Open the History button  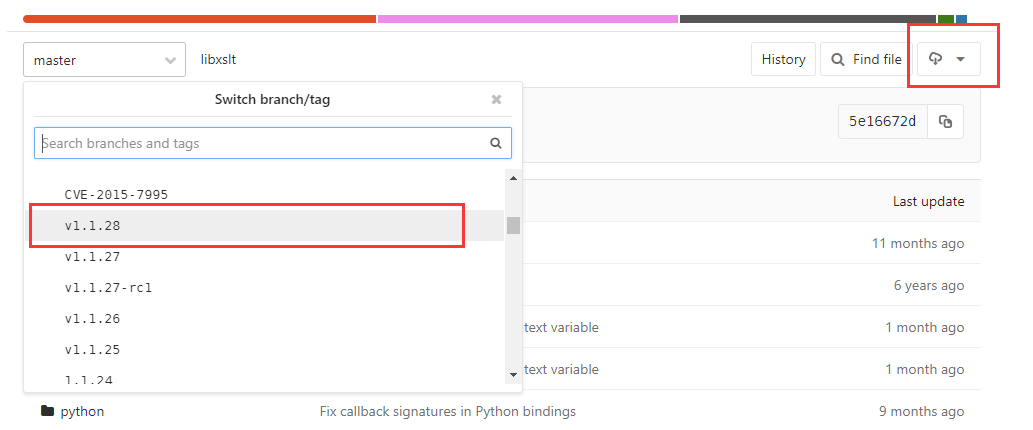(x=783, y=60)
